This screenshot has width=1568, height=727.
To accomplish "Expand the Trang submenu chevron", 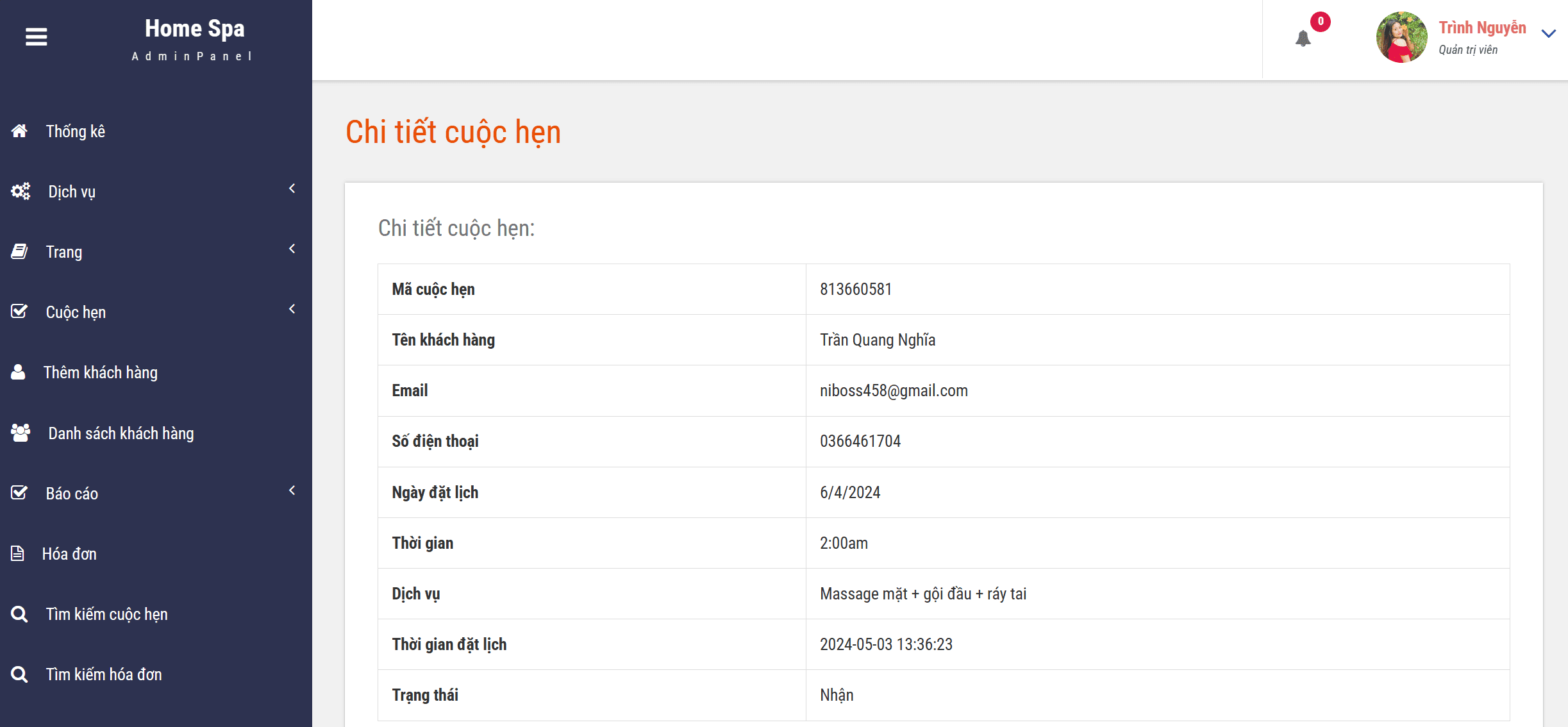I will [x=292, y=249].
